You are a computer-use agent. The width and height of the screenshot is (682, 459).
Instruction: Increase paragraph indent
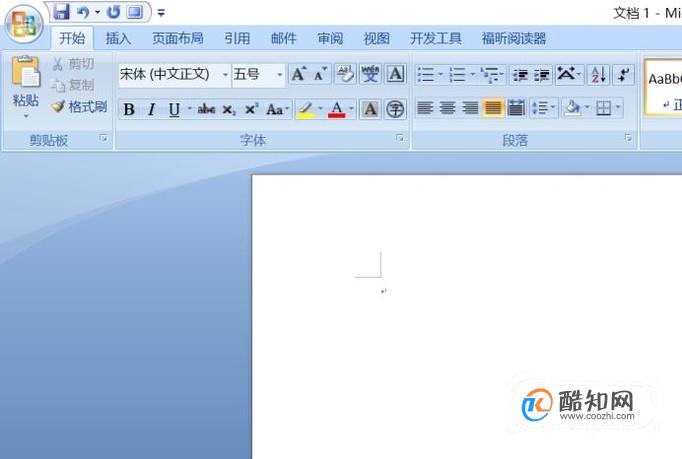pyautogui.click(x=542, y=75)
